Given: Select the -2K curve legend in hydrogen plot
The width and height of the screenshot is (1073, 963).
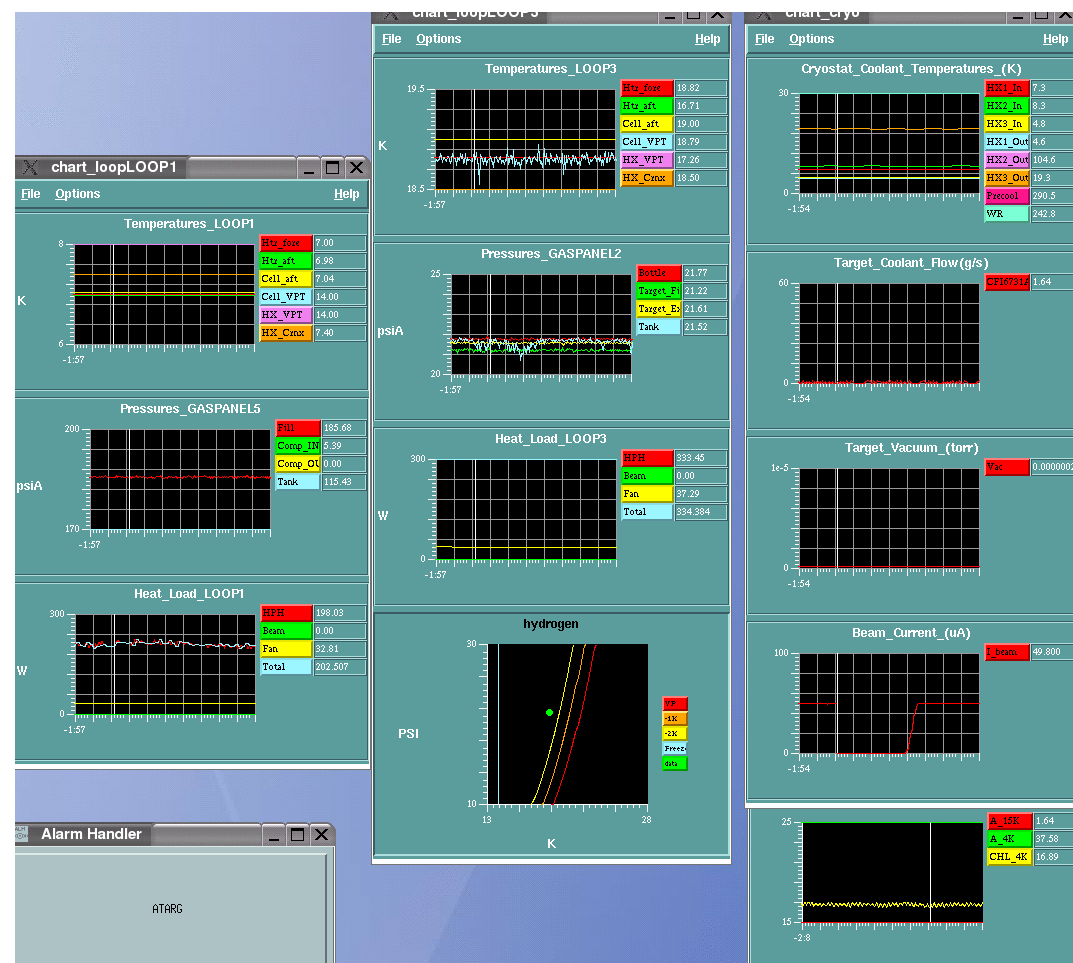Looking at the screenshot, I should (x=675, y=734).
